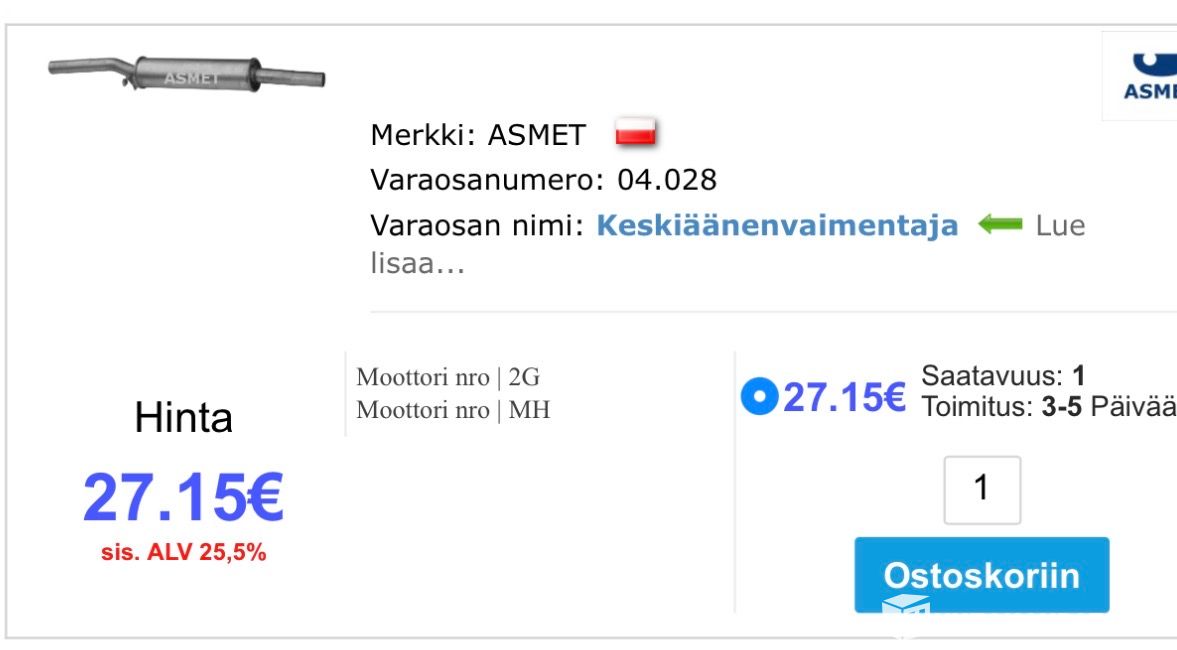Image resolution: width=1177 pixels, height=650 pixels.
Task: Add the item with the Ostoskoriin button
Action: [981, 574]
